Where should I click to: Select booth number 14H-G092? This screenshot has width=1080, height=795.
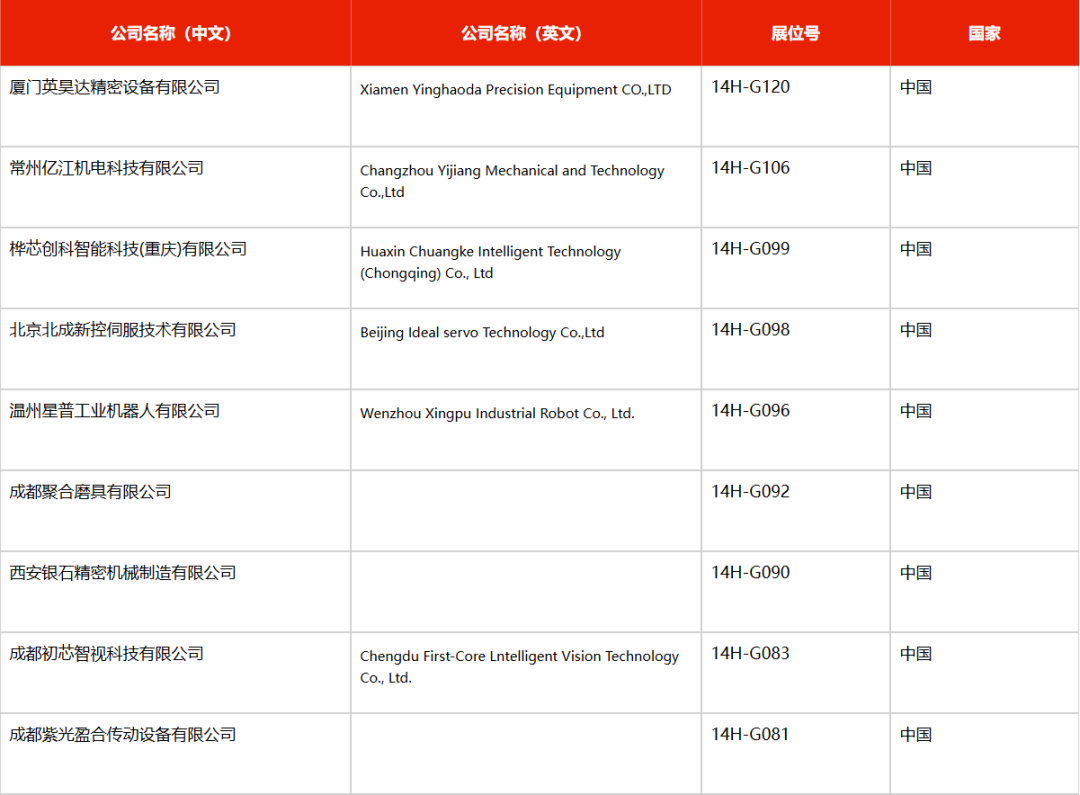click(751, 492)
